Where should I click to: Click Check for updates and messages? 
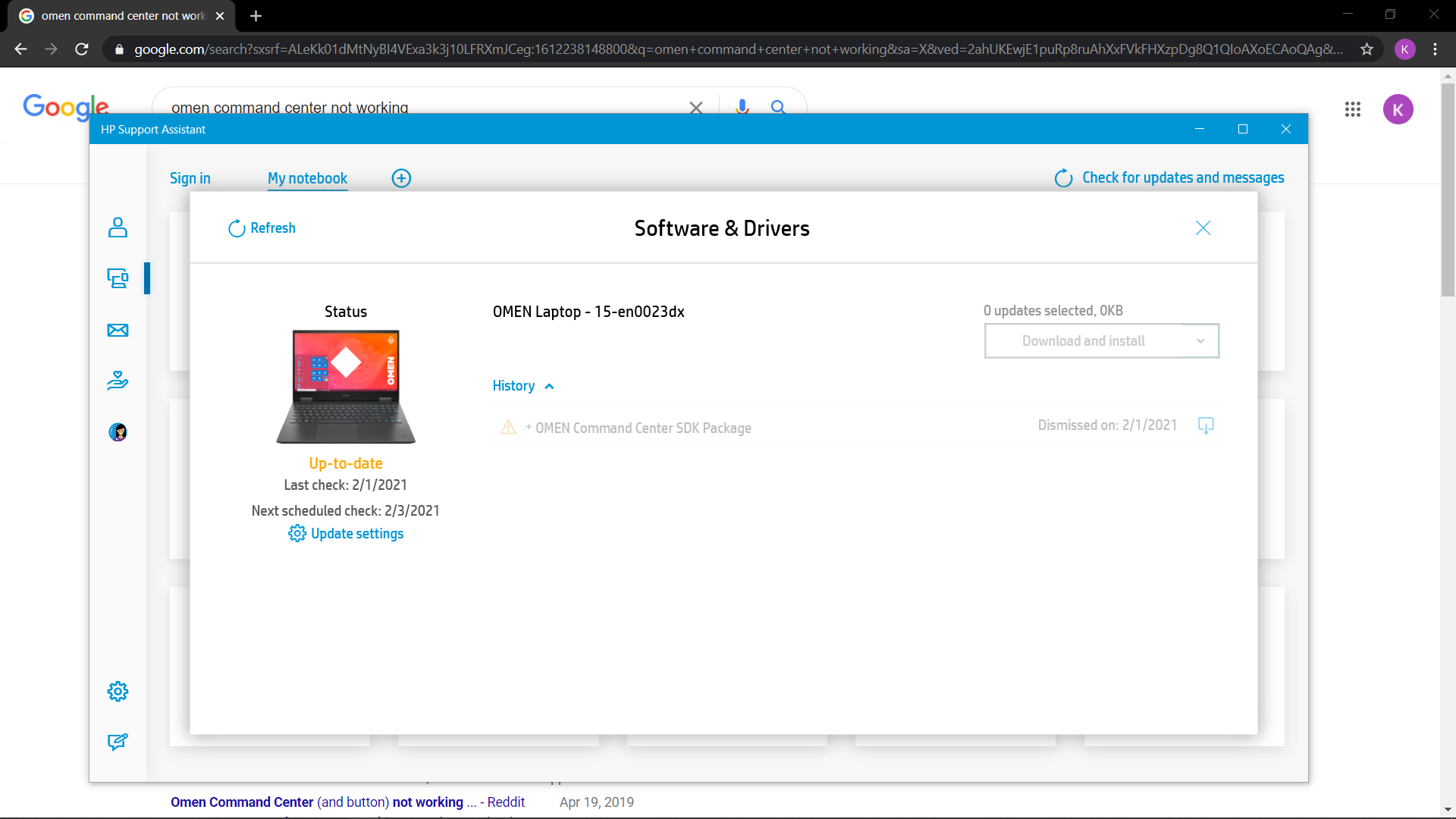coord(1169,177)
